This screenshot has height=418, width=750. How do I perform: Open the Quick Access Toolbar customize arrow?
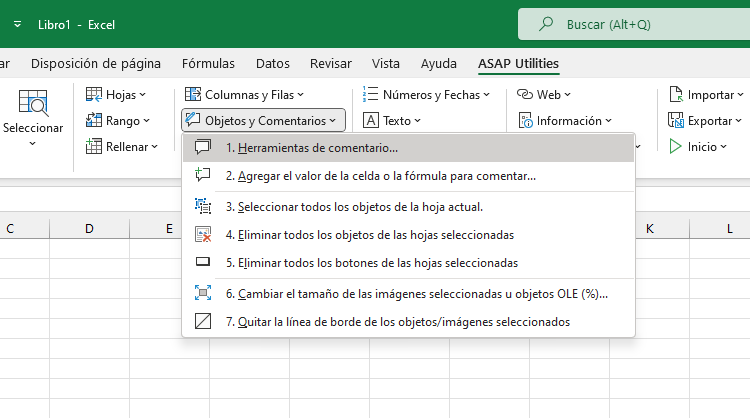(x=17, y=24)
